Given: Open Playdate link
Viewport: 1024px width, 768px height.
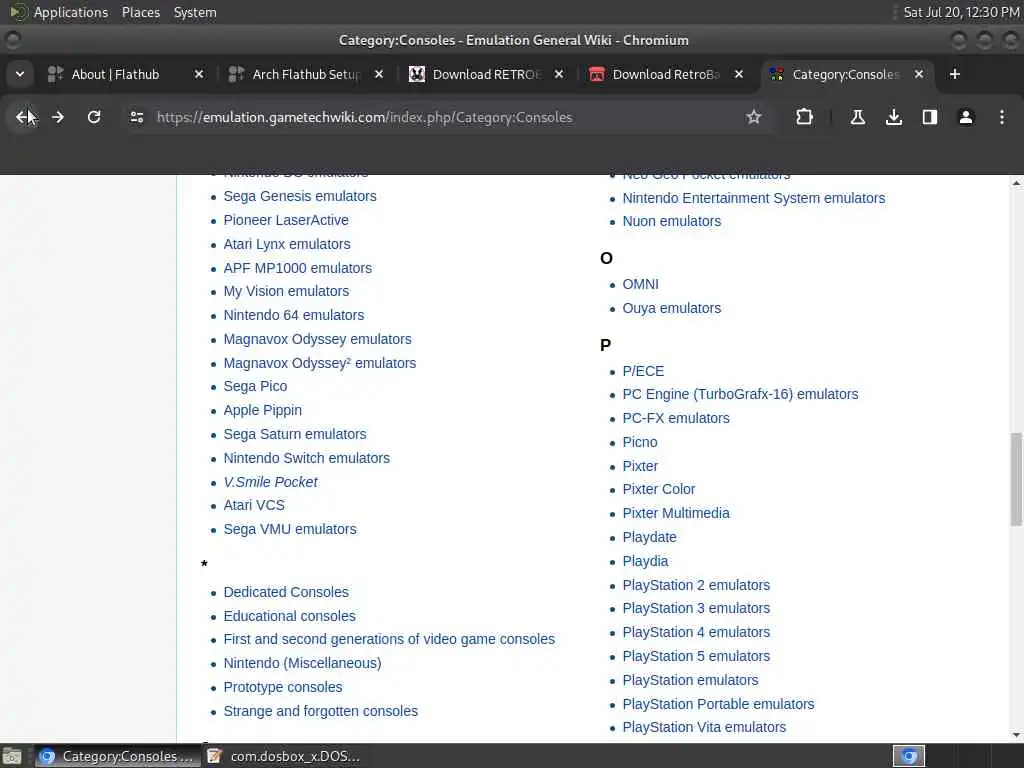Looking at the screenshot, I should tap(649, 537).
